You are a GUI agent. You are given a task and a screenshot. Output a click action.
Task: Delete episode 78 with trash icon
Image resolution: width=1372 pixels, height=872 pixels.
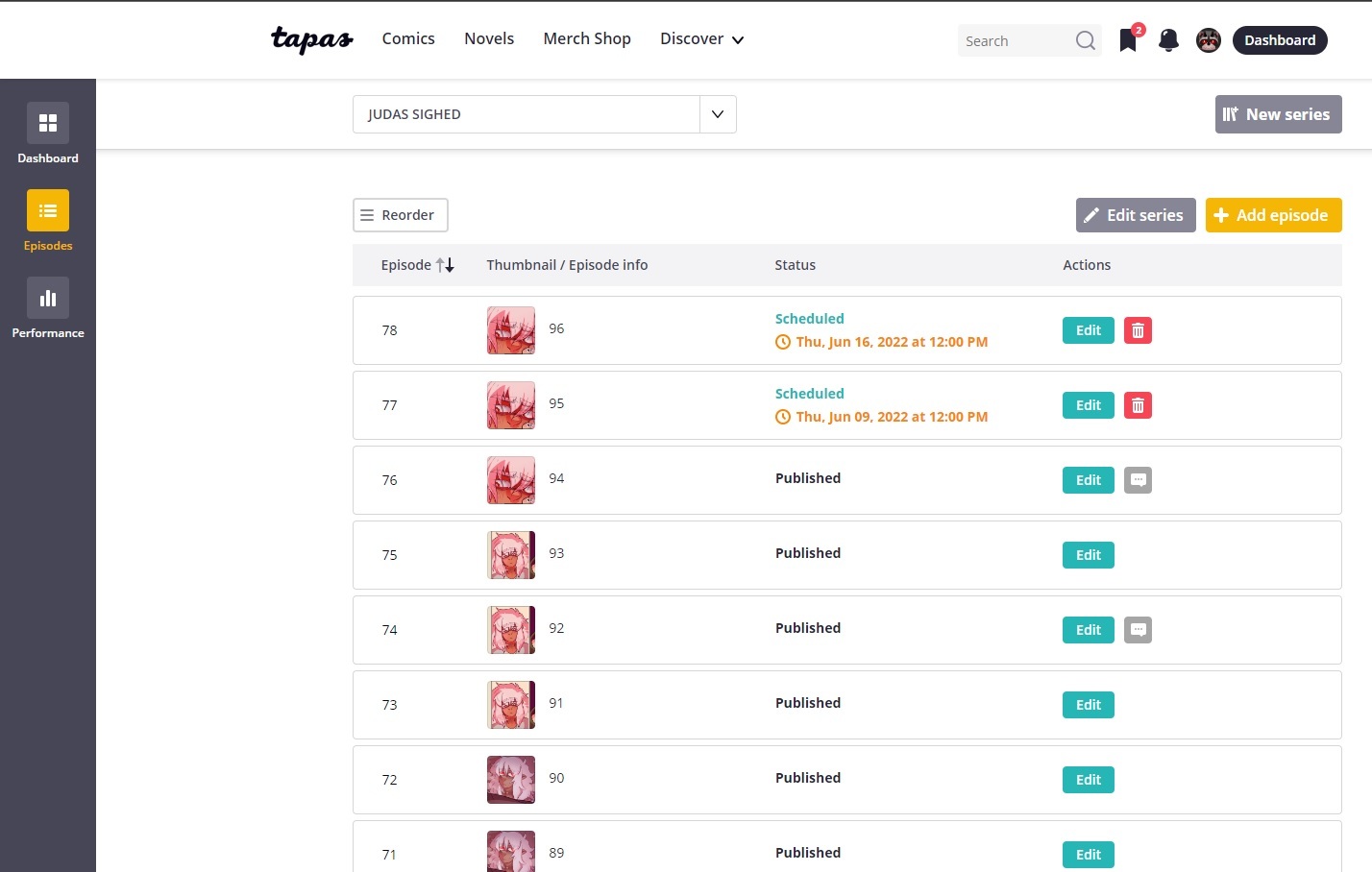[x=1138, y=330]
